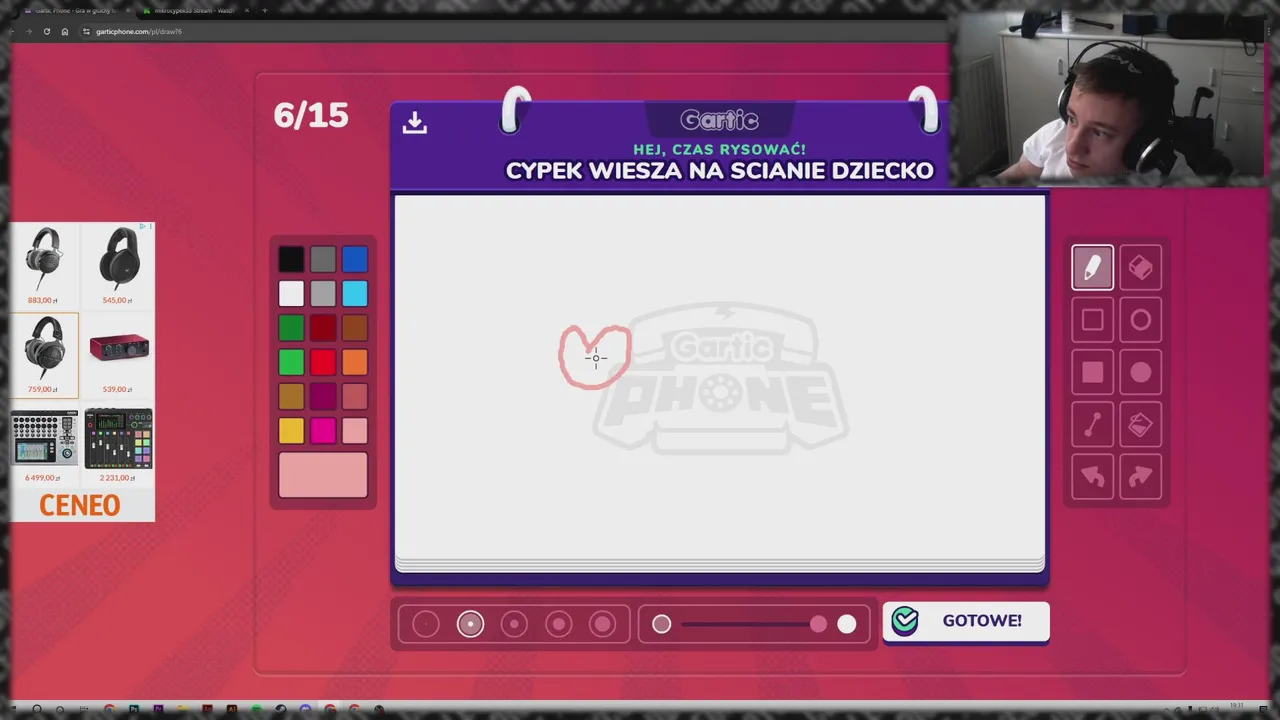This screenshot has width=1280, height=720.
Task: Pick the light gray color swatch
Action: (x=323, y=294)
